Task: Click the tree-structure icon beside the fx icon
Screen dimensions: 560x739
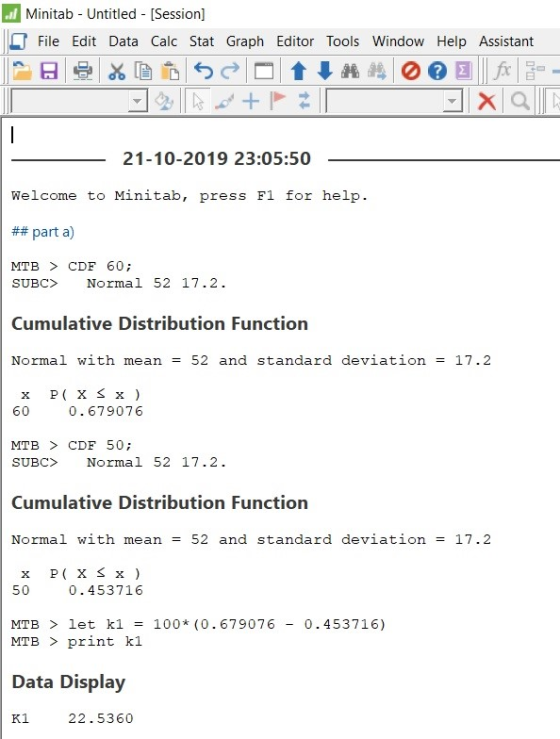Action: [535, 71]
